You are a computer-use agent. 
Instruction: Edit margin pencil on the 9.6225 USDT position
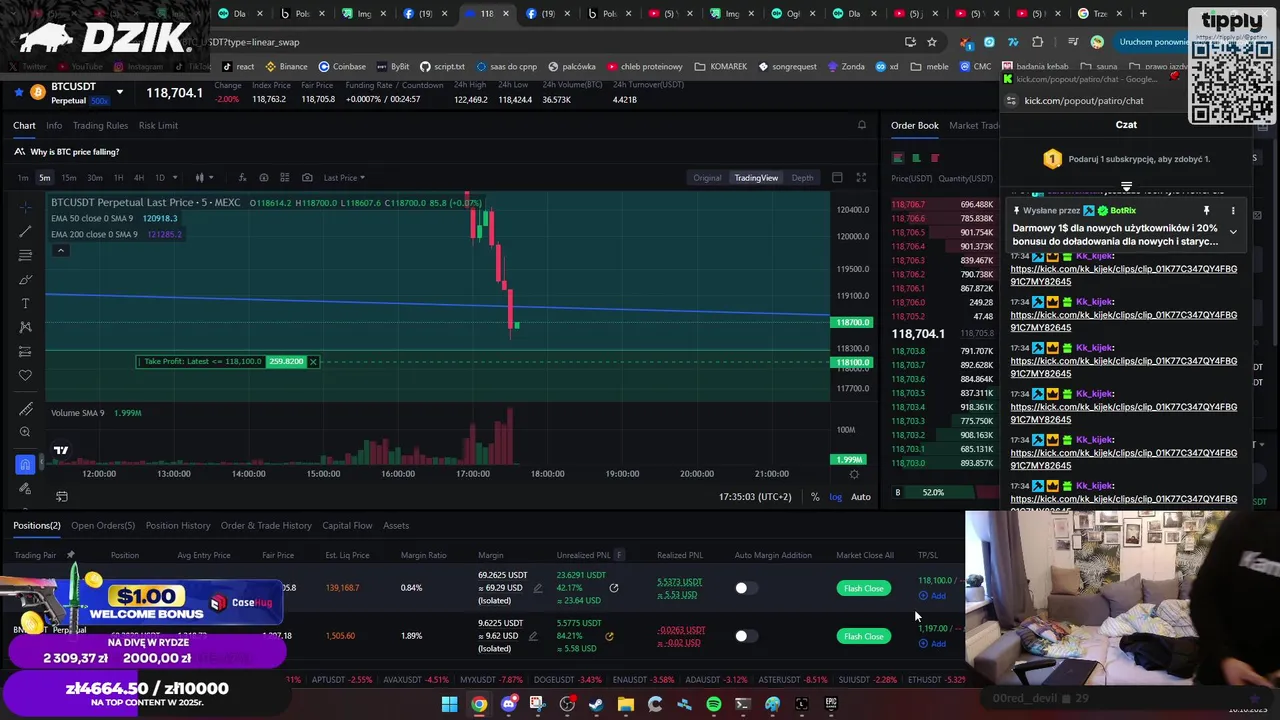pyautogui.click(x=533, y=636)
